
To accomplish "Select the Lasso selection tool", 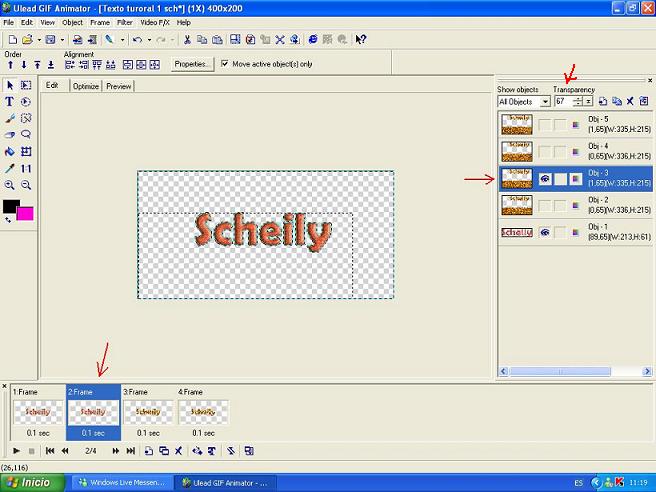I will 26,135.
